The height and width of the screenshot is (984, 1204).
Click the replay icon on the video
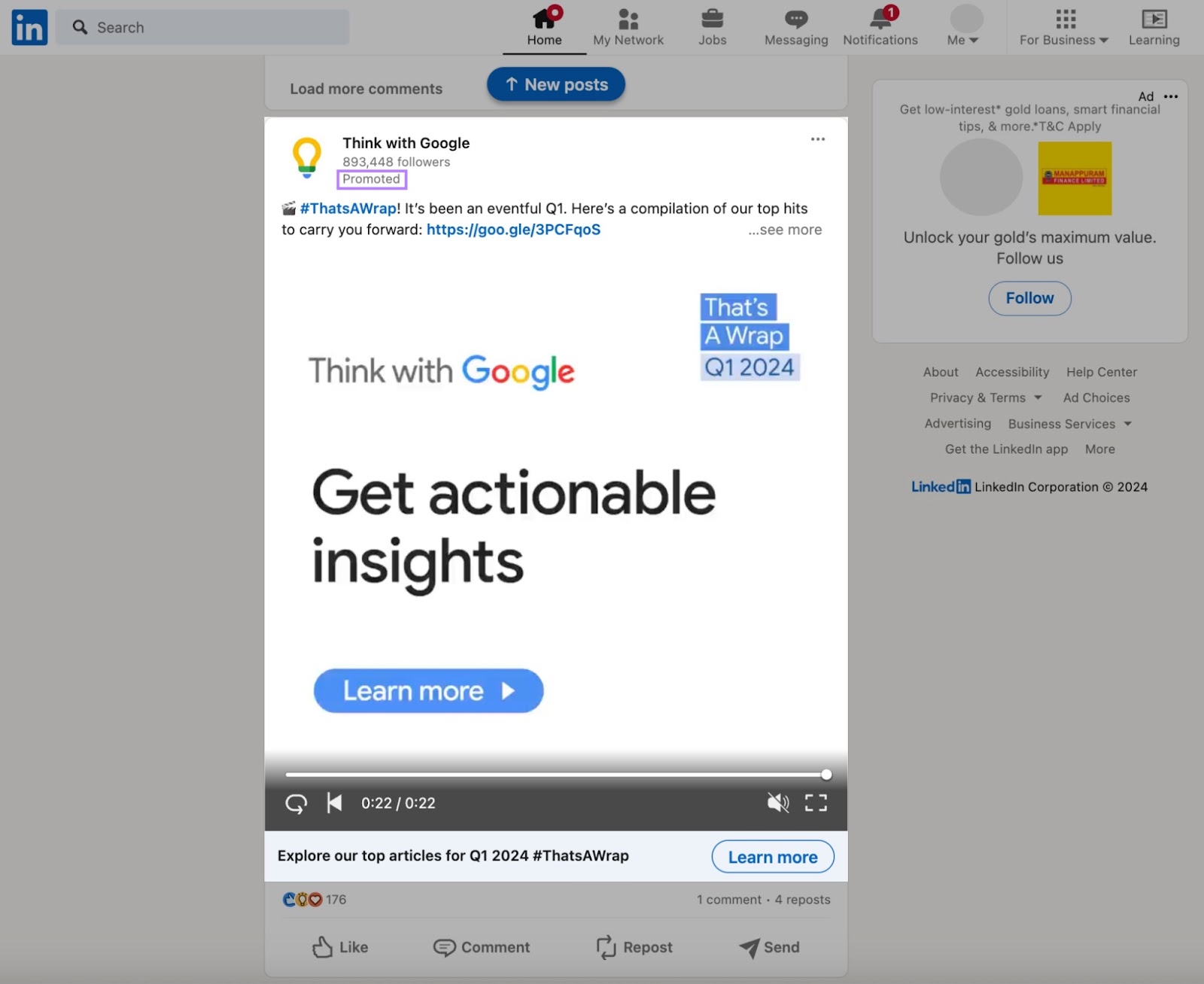296,803
